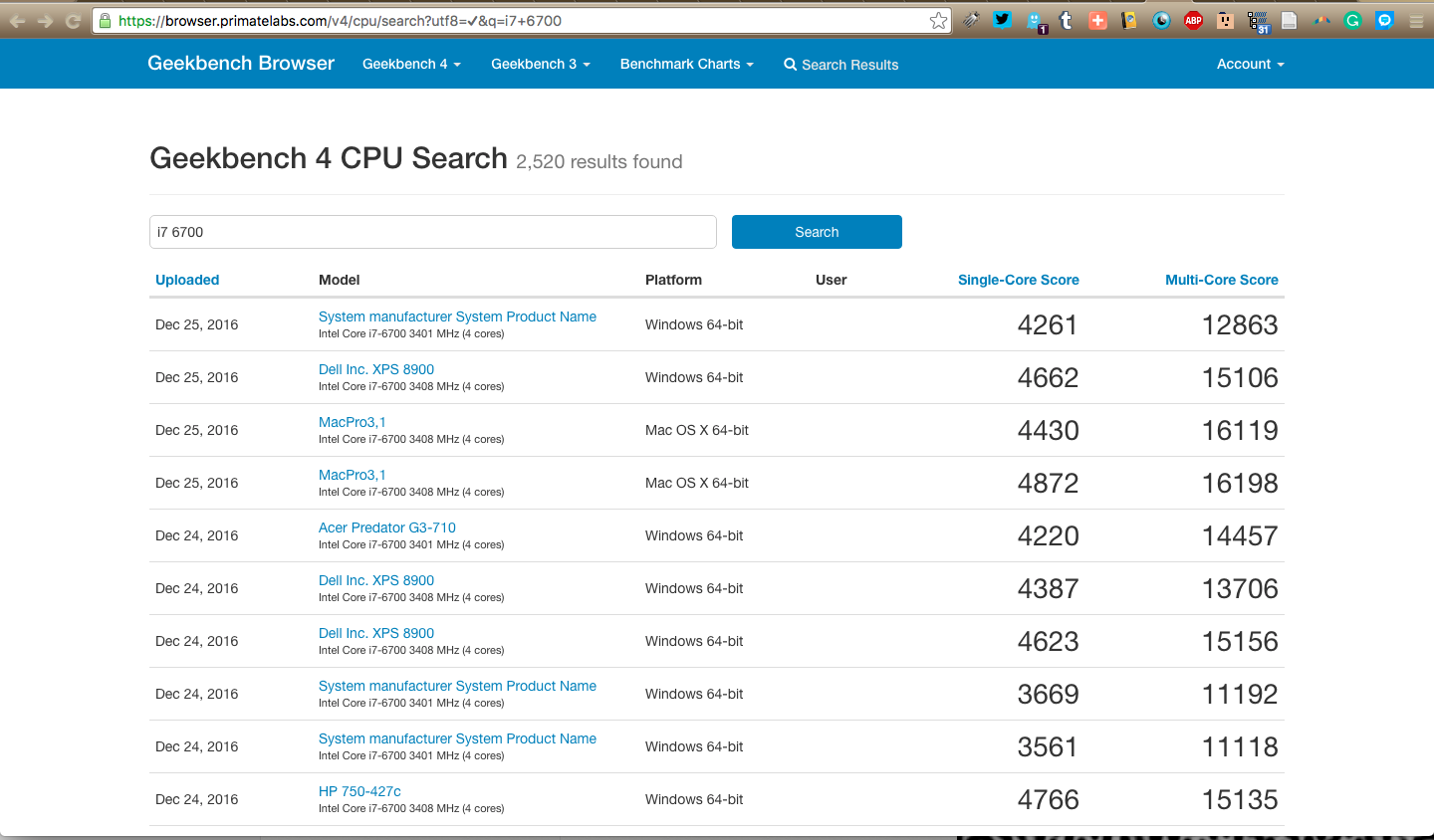This screenshot has height=840, width=1434.
Task: Open System manufacturer result scoring 3669
Action: click(x=457, y=686)
